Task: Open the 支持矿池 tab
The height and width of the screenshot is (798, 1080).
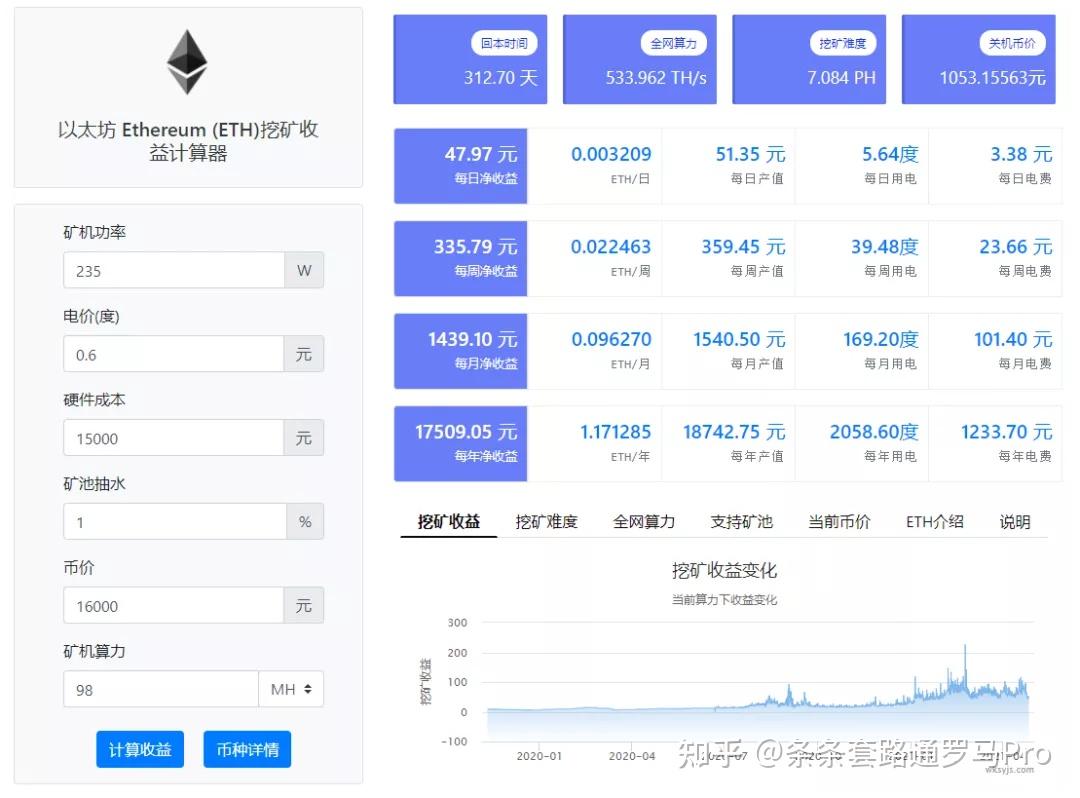Action: pyautogui.click(x=741, y=522)
